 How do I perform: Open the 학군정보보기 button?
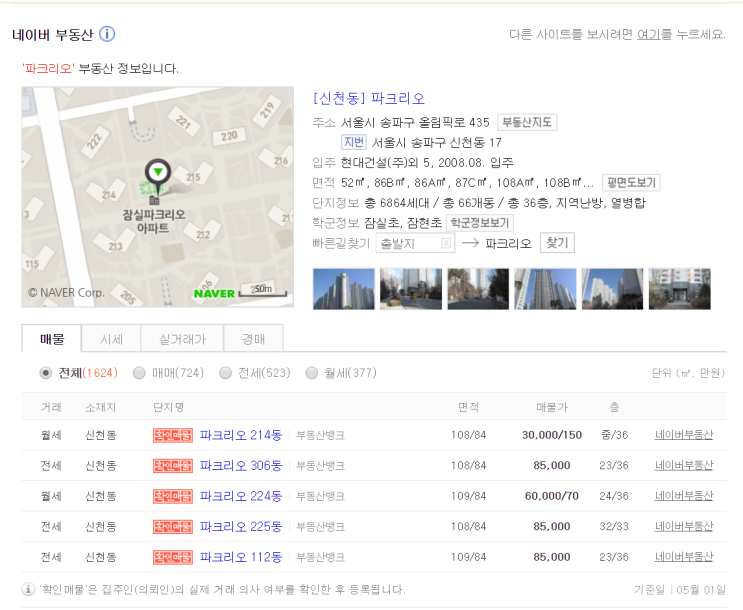coord(480,223)
